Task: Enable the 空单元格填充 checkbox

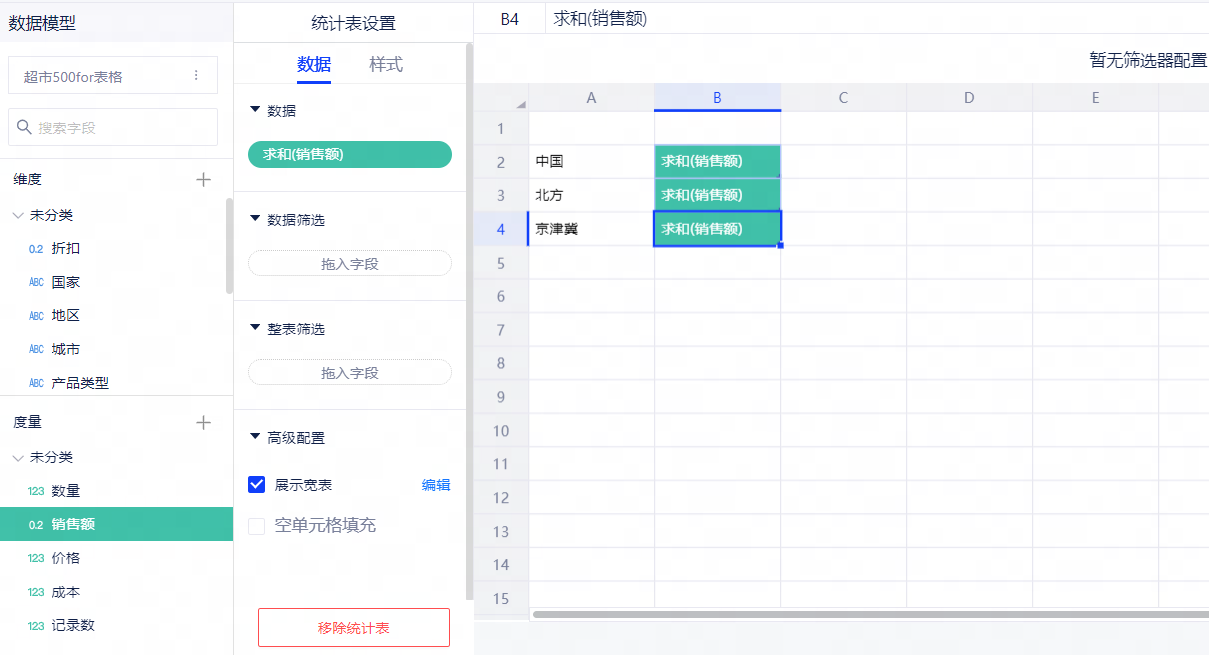Action: pyautogui.click(x=256, y=526)
